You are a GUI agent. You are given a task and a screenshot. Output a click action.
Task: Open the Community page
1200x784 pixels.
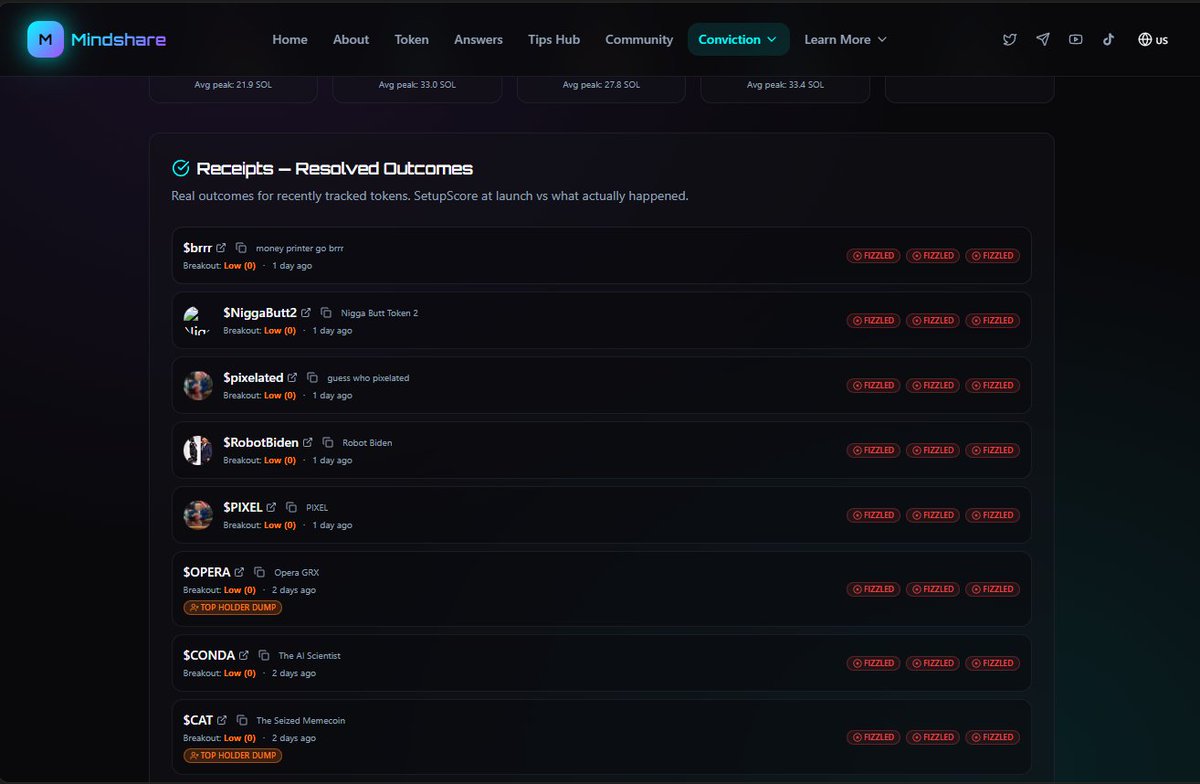click(639, 39)
